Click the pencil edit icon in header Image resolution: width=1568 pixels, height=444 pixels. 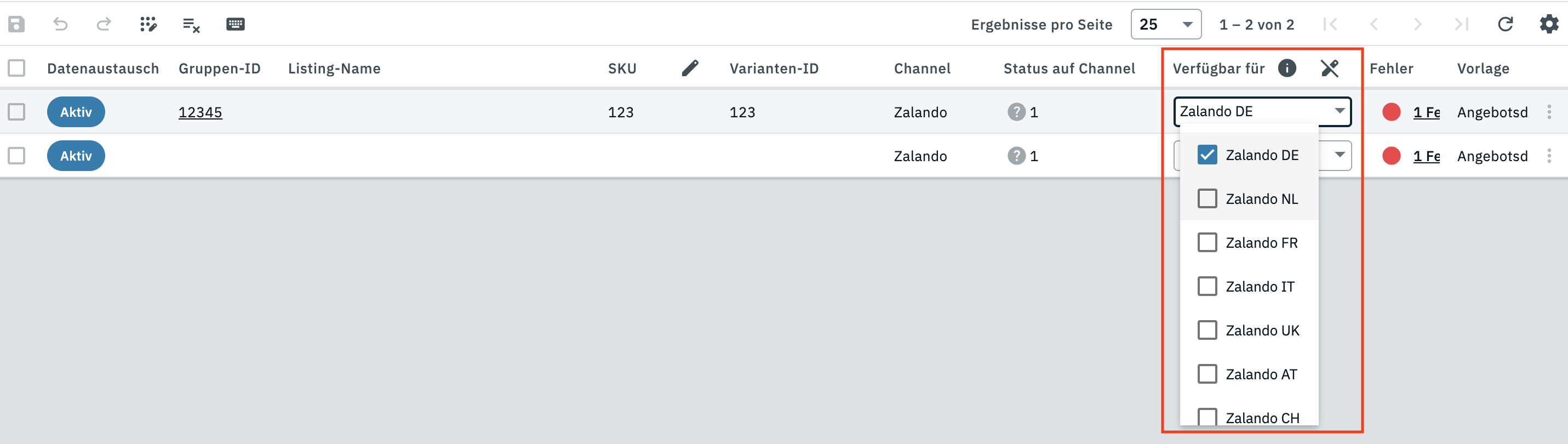690,68
